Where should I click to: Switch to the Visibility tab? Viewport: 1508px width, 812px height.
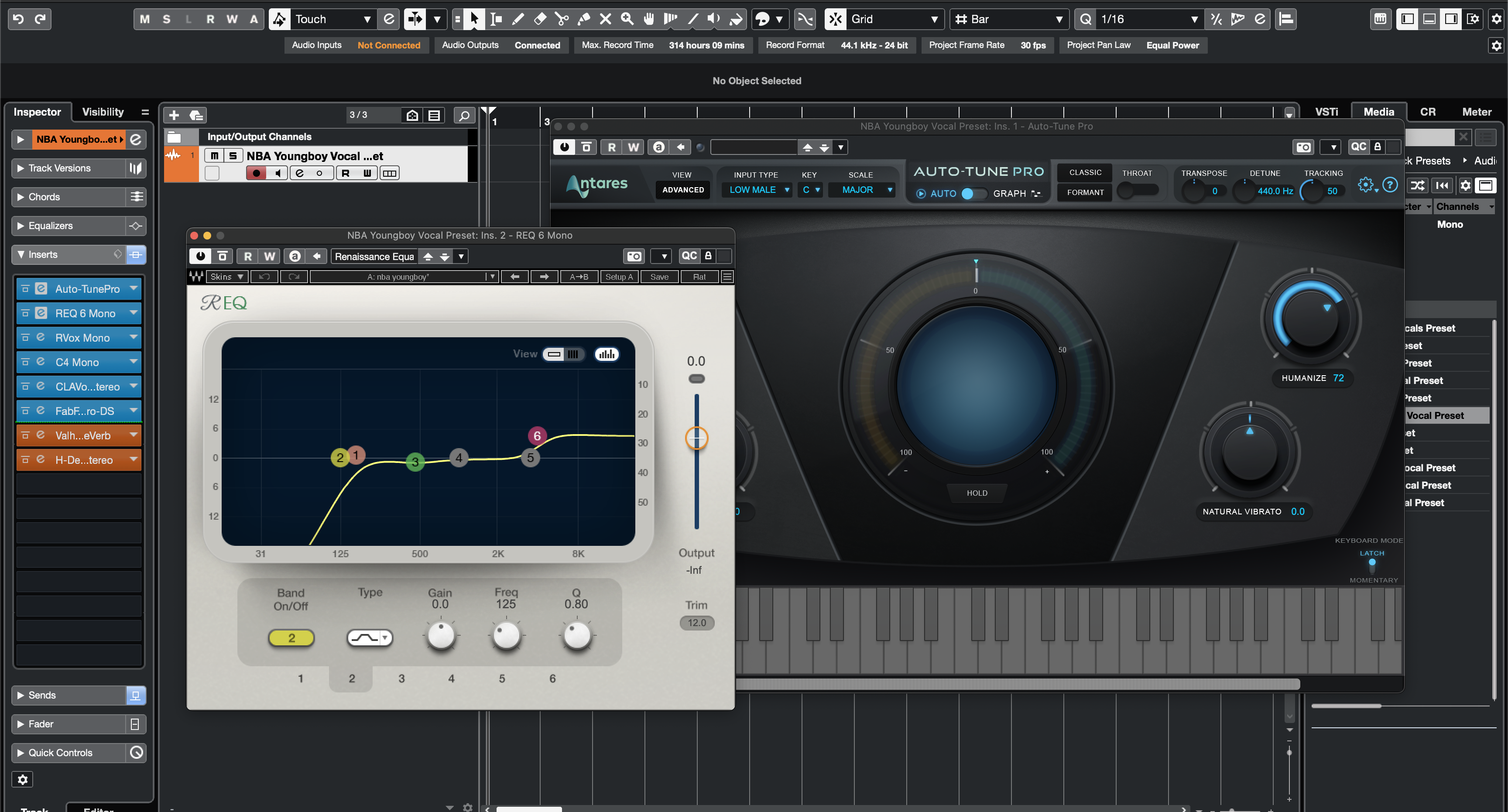103,112
